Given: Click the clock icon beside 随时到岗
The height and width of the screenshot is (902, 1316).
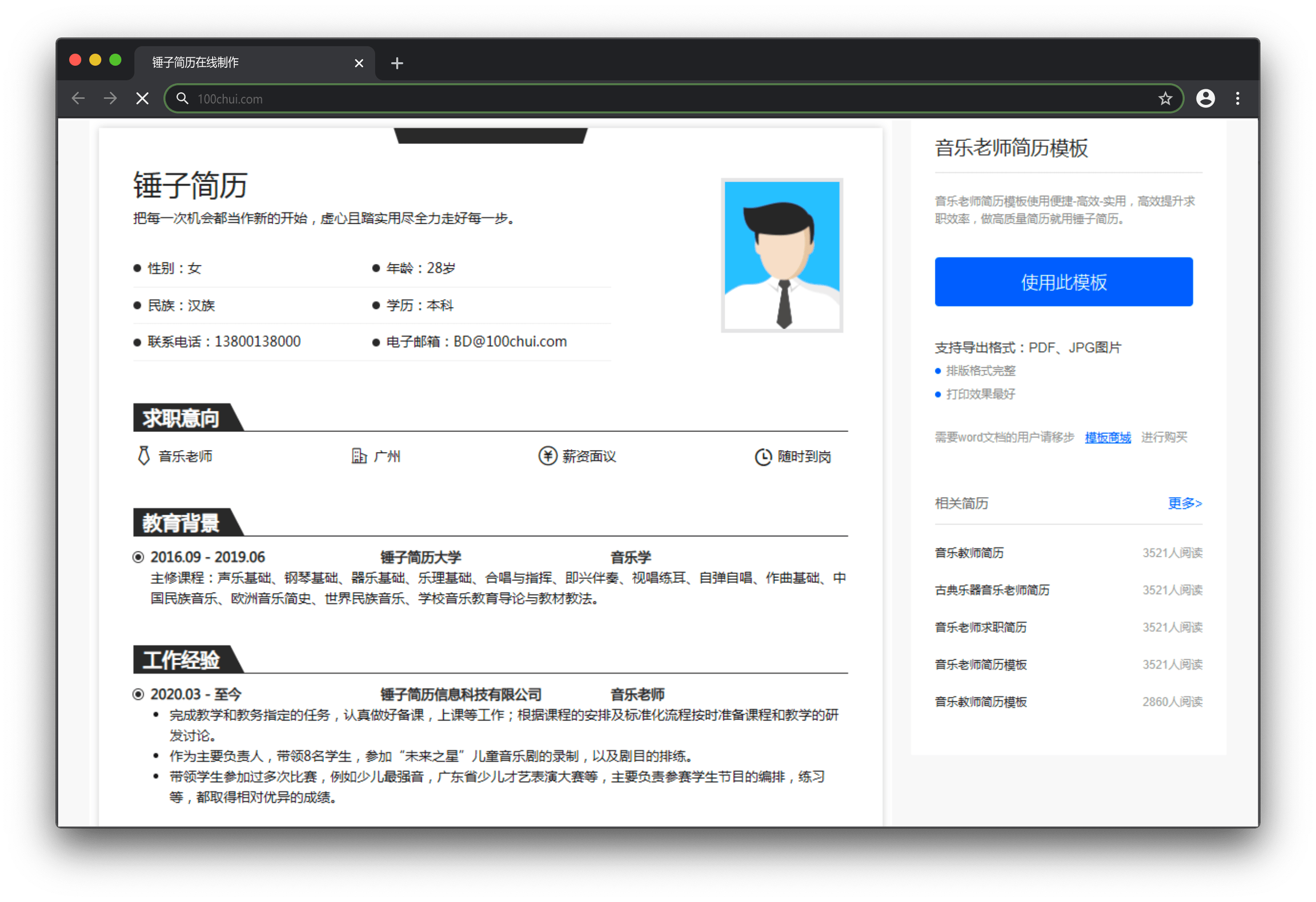Looking at the screenshot, I should click(x=763, y=457).
